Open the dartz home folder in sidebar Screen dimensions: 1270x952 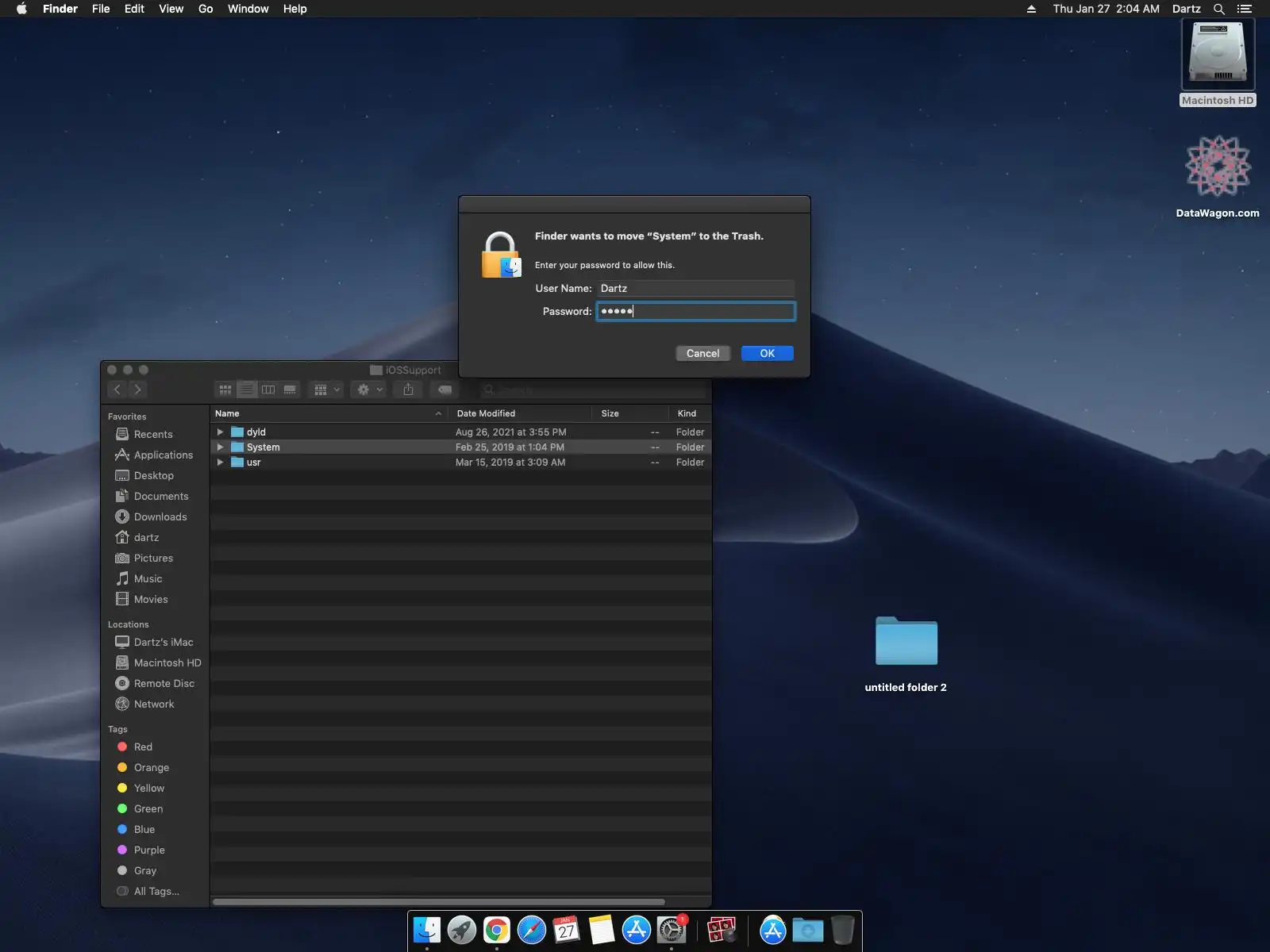click(137, 537)
